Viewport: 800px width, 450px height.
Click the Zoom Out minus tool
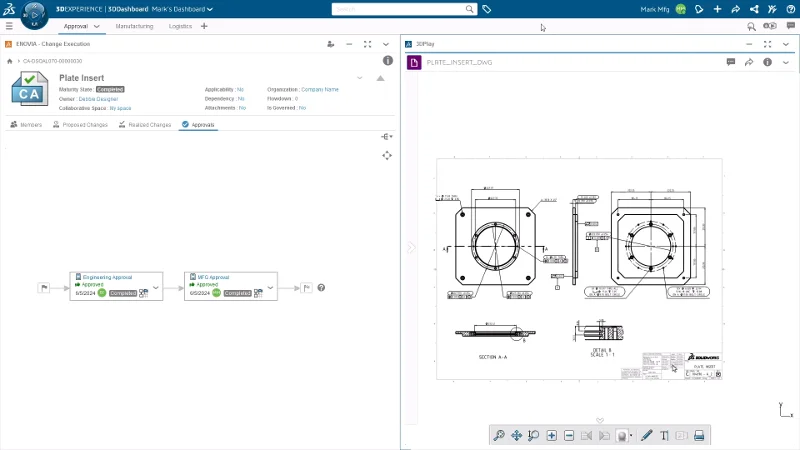click(569, 436)
